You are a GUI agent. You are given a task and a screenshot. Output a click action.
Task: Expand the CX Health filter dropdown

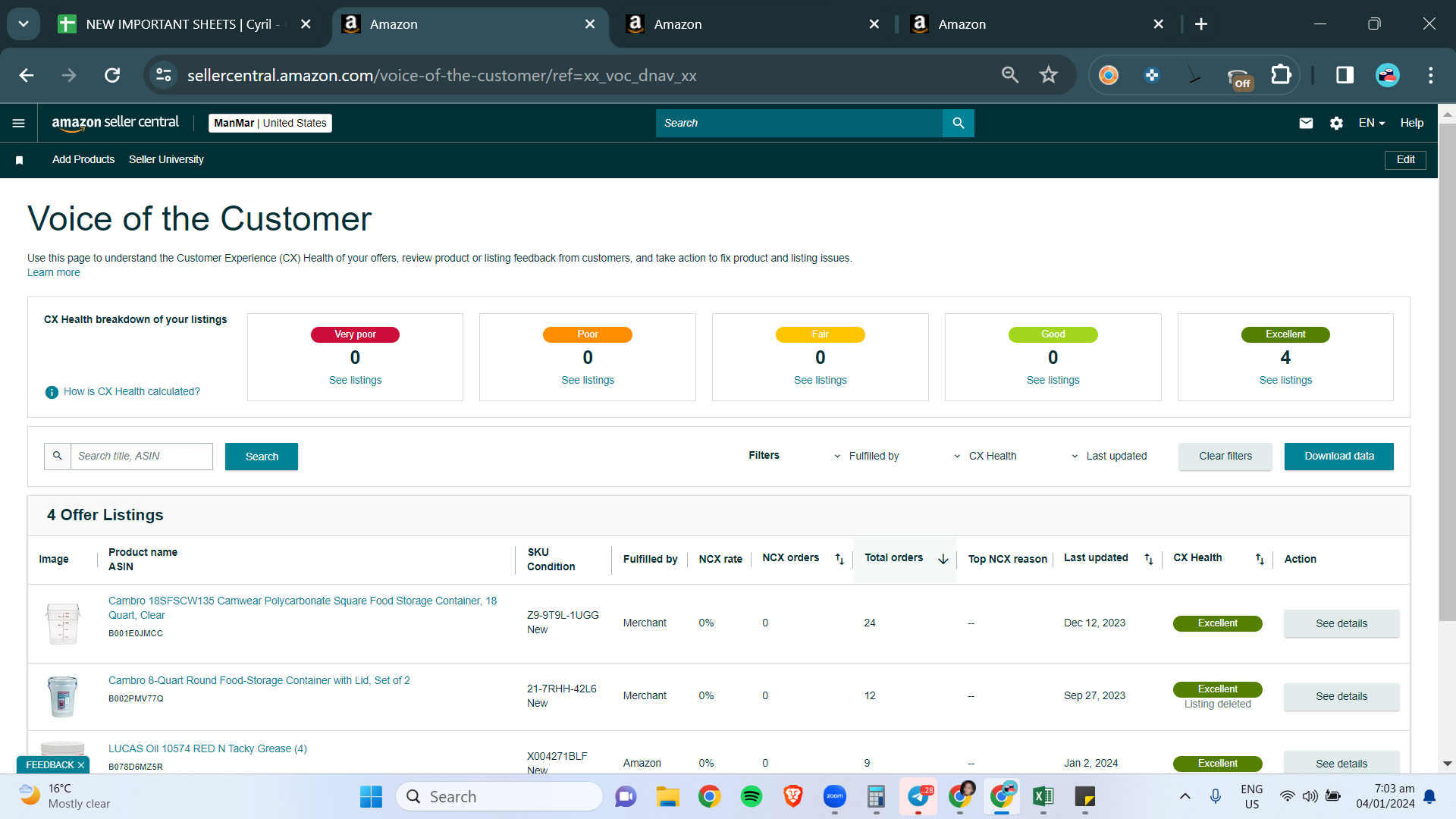(x=985, y=457)
